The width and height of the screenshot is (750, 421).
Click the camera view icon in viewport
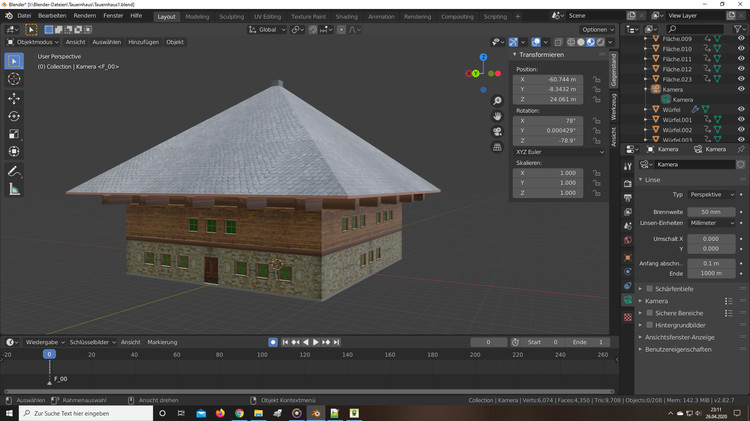[x=497, y=132]
